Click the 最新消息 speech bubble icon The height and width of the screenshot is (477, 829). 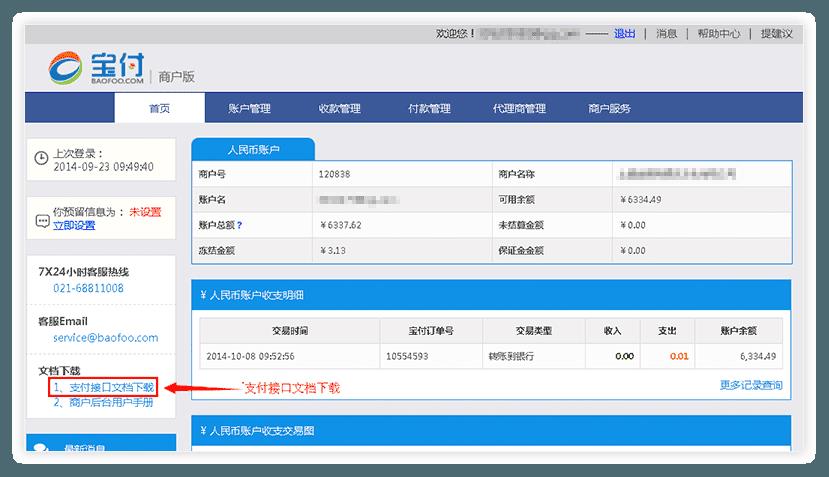pyautogui.click(x=41, y=448)
